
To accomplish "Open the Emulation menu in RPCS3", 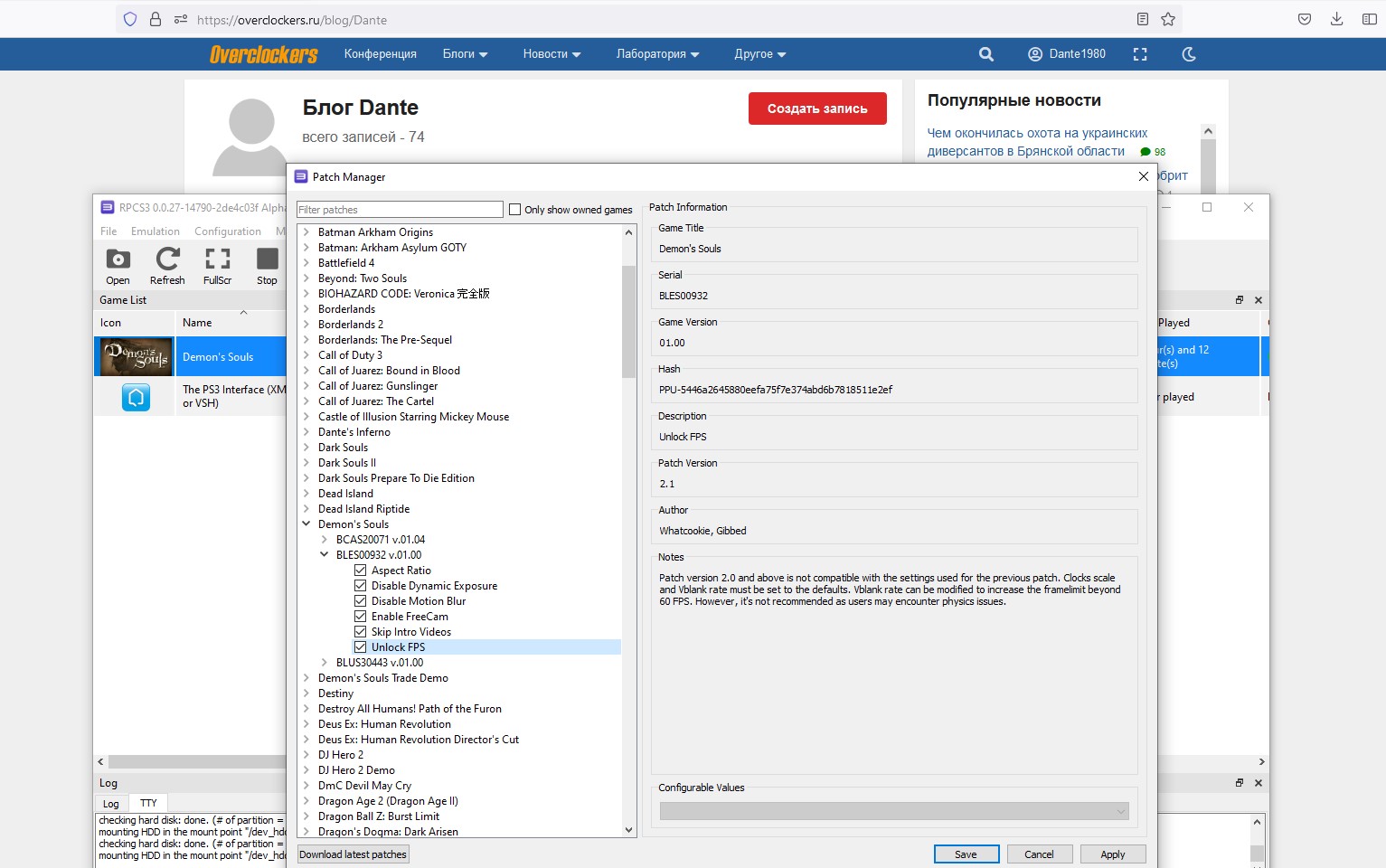I will [156, 231].
